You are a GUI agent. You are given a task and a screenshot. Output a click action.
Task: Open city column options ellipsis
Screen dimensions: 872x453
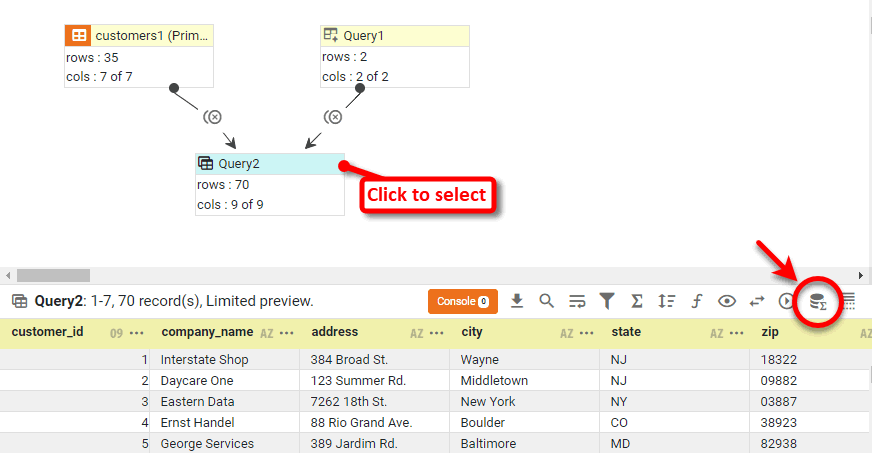coord(587,333)
